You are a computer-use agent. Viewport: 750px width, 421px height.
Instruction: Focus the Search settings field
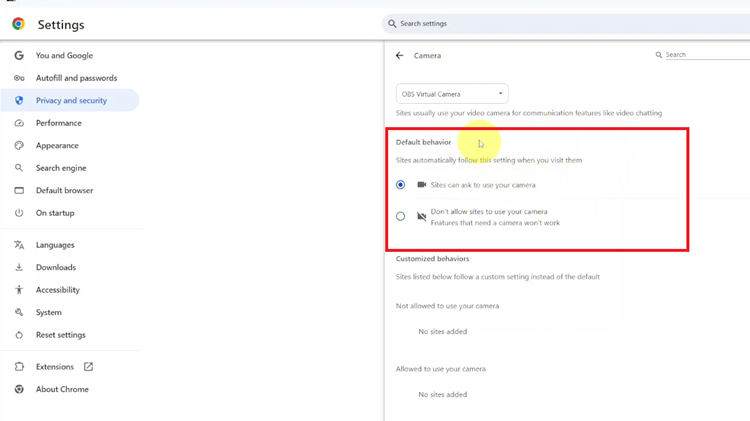click(566, 23)
